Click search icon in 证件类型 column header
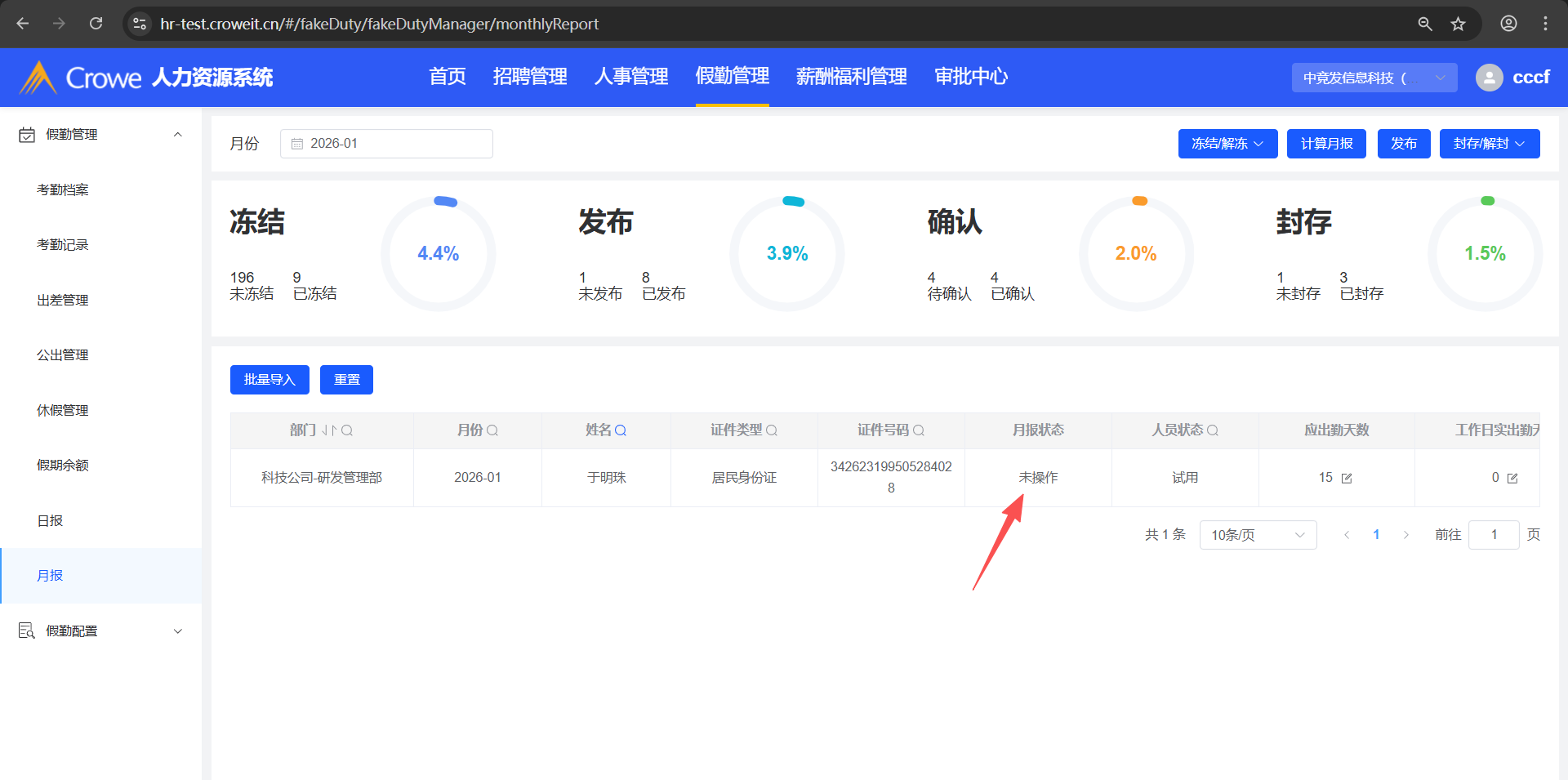 tap(772, 430)
